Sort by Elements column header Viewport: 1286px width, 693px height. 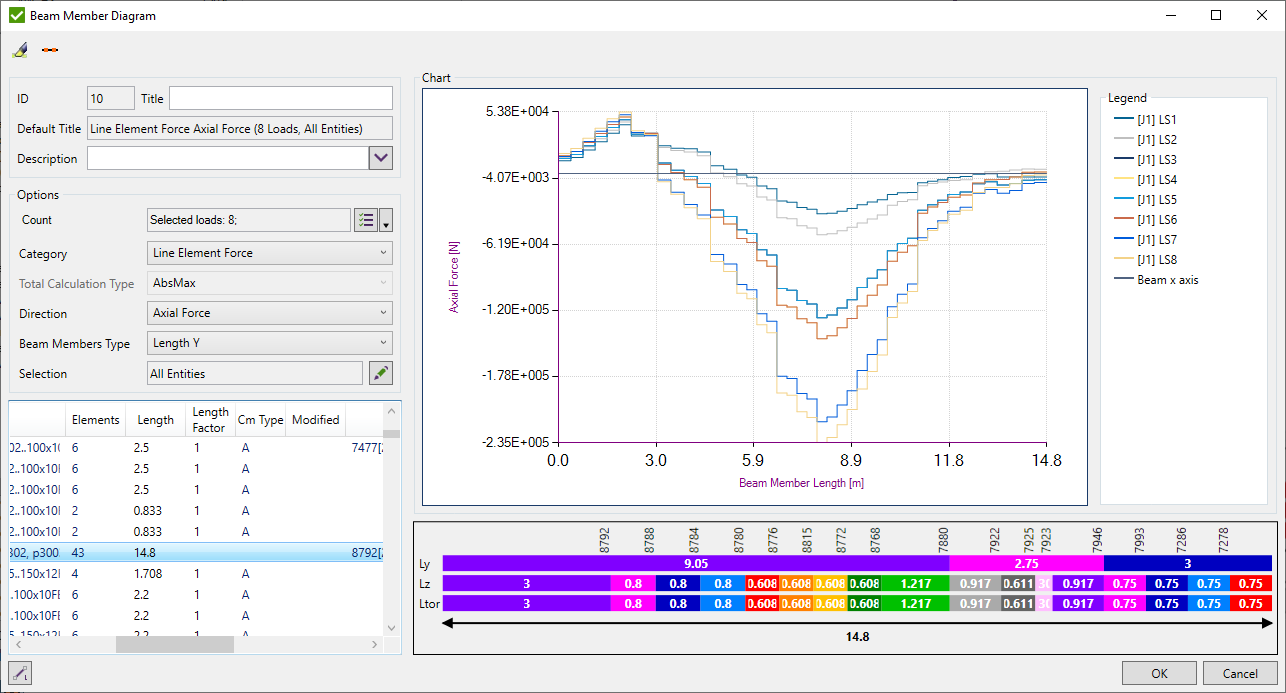click(96, 420)
